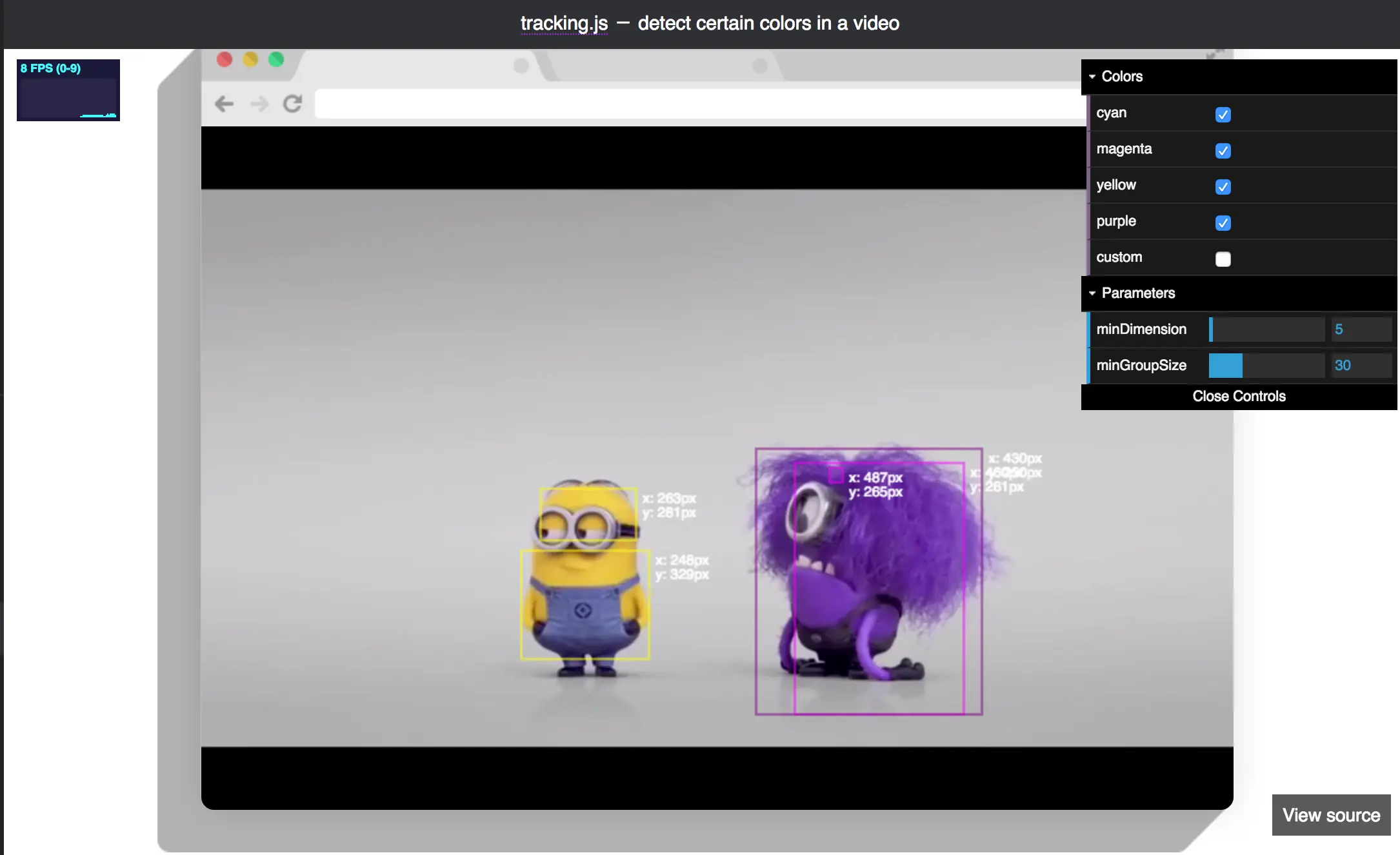Image resolution: width=1400 pixels, height=855 pixels.
Task: Click the second tab's gray circle icon
Action: (760, 66)
